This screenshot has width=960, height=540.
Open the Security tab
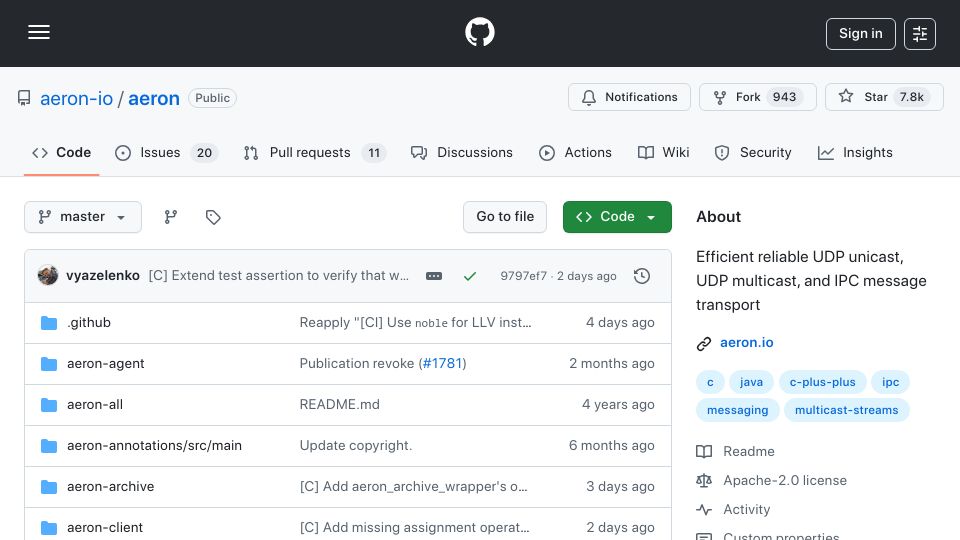pos(752,152)
